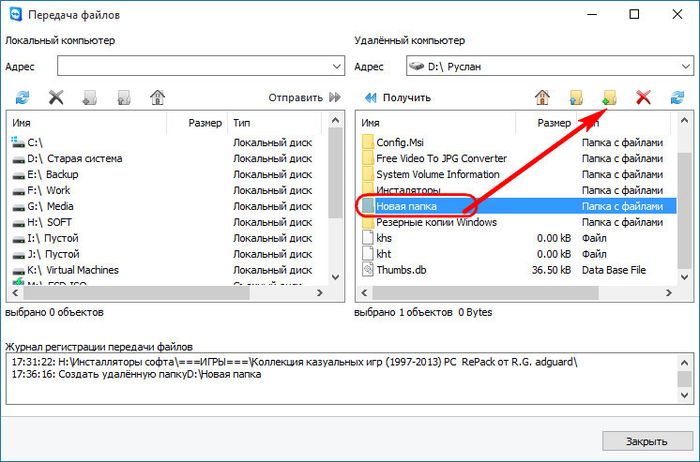Go up one folder on remote computer
This screenshot has width=700, height=462.
575,97
